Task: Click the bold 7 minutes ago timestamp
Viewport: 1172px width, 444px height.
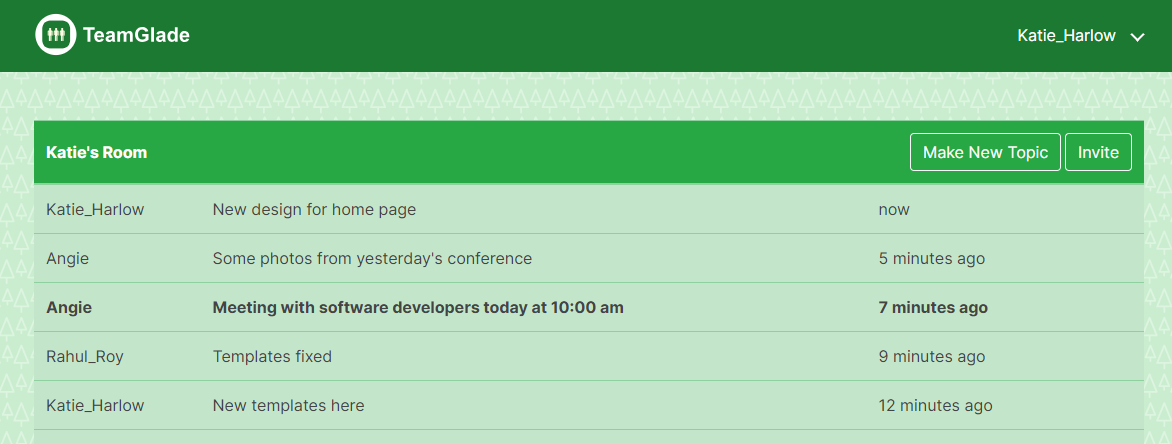Action: point(933,307)
